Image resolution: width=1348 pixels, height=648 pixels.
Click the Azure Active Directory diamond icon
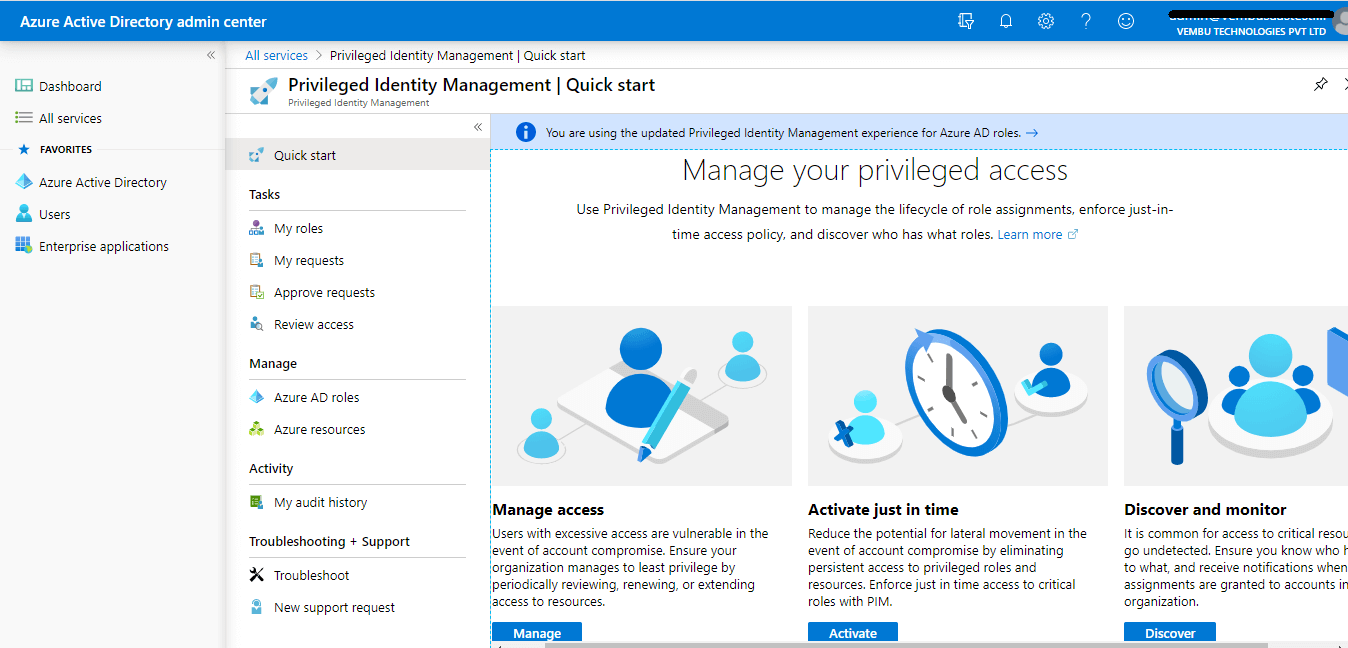pyautogui.click(x=24, y=182)
